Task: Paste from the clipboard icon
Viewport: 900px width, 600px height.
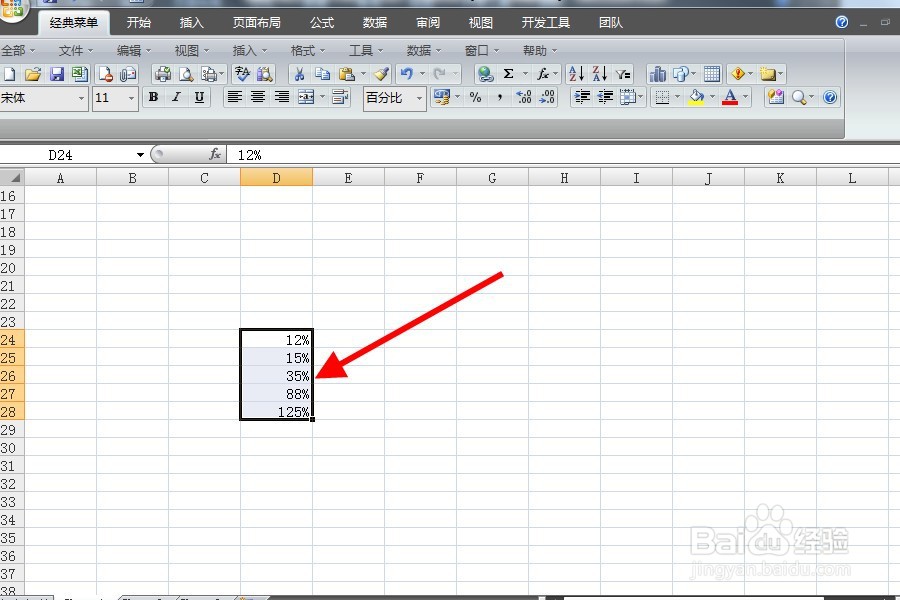Action: tap(346, 74)
